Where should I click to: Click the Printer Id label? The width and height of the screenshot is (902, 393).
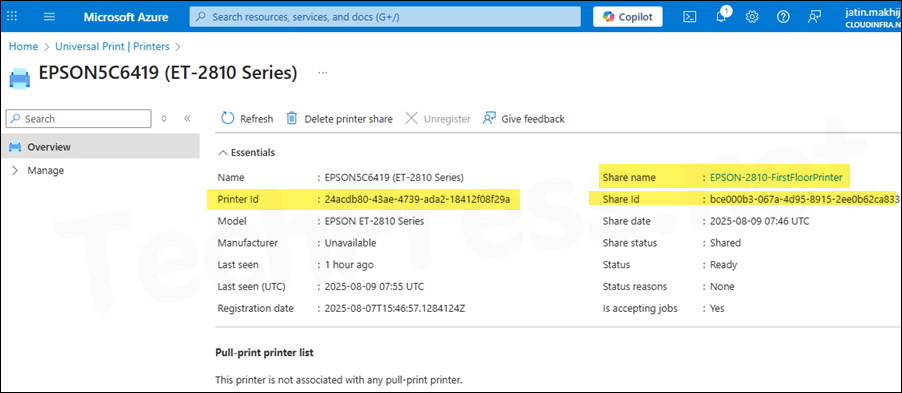coord(238,200)
